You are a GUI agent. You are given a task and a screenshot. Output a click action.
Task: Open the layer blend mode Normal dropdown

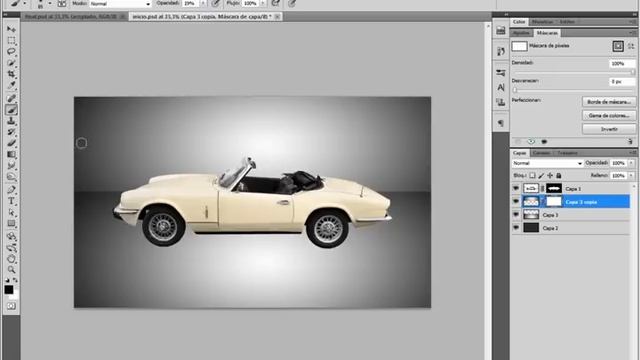click(x=547, y=163)
